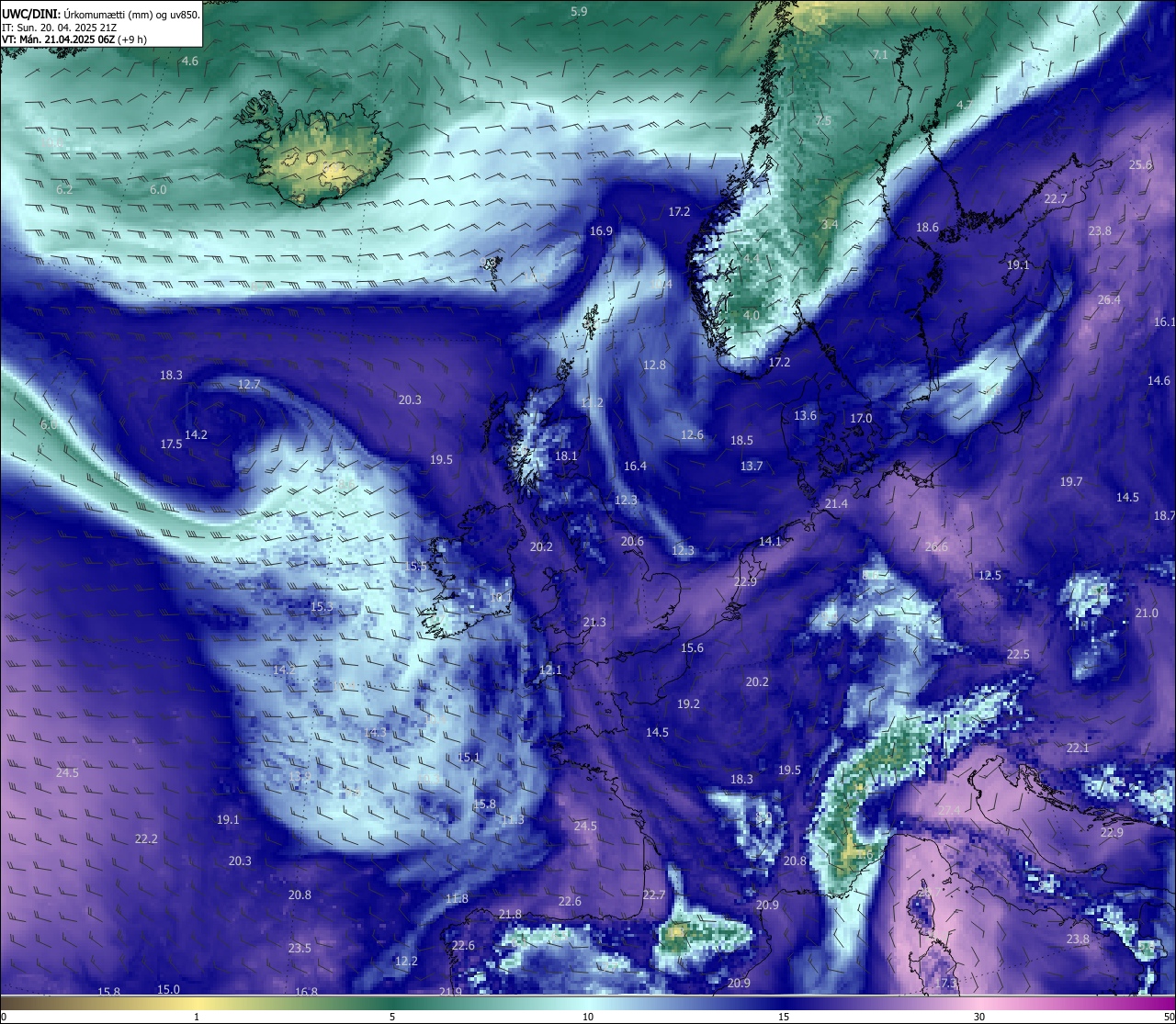Screen dimensions: 1176x1024
Task: Select the 12.1 value near Cornwall
Action: pyautogui.click(x=550, y=670)
